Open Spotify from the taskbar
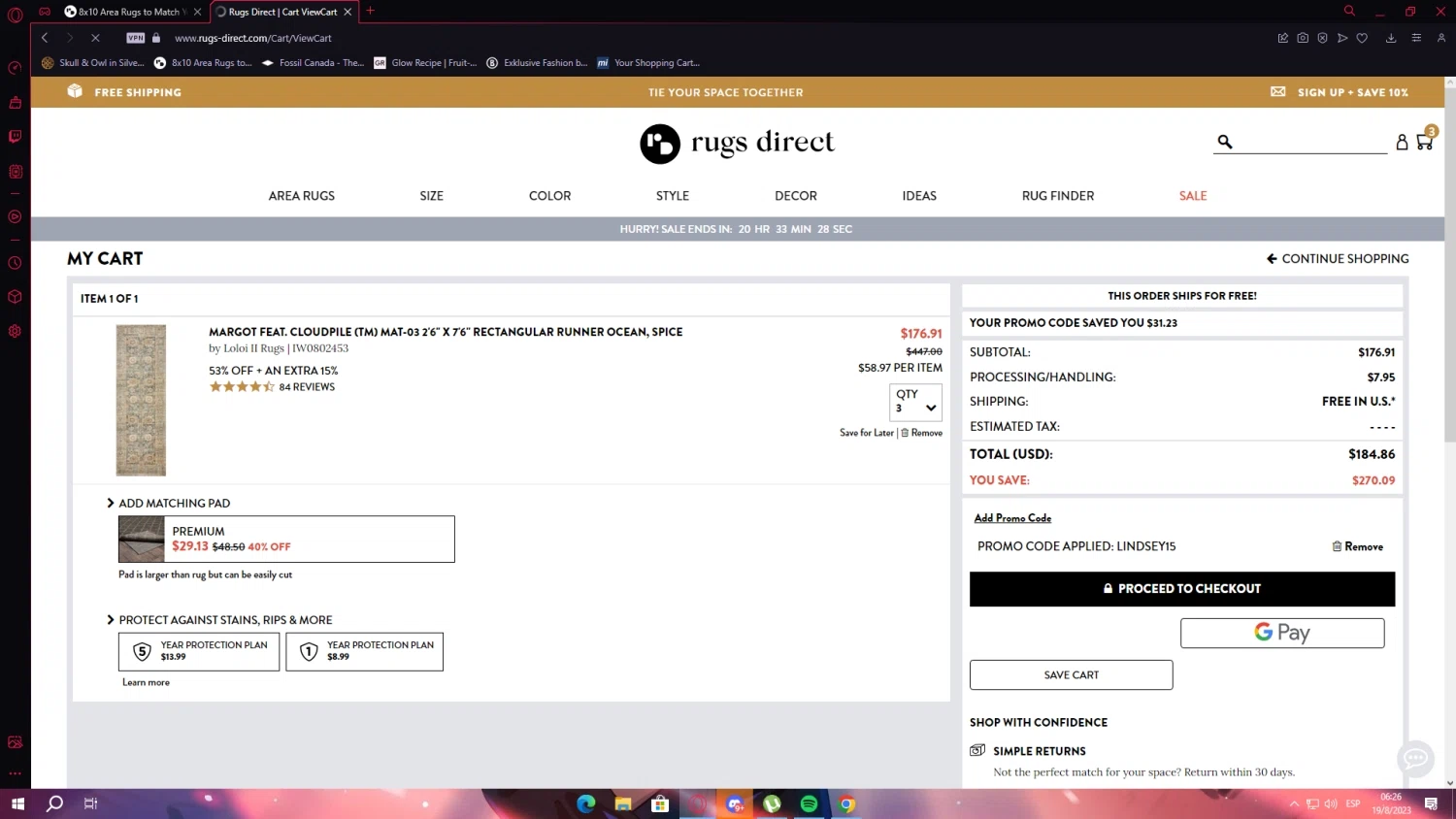 810,803
